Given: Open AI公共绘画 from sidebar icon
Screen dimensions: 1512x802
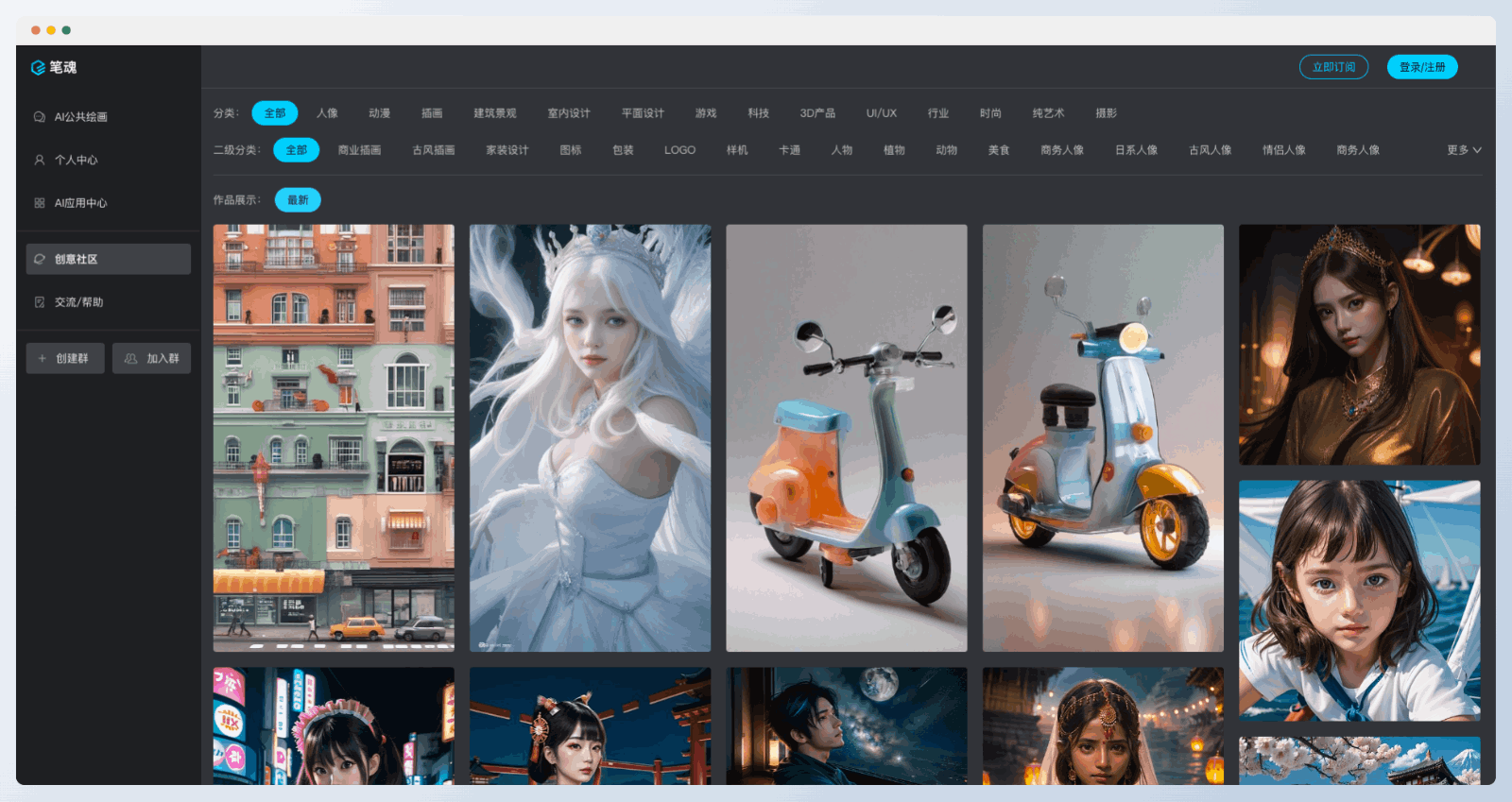Looking at the screenshot, I should pos(40,117).
